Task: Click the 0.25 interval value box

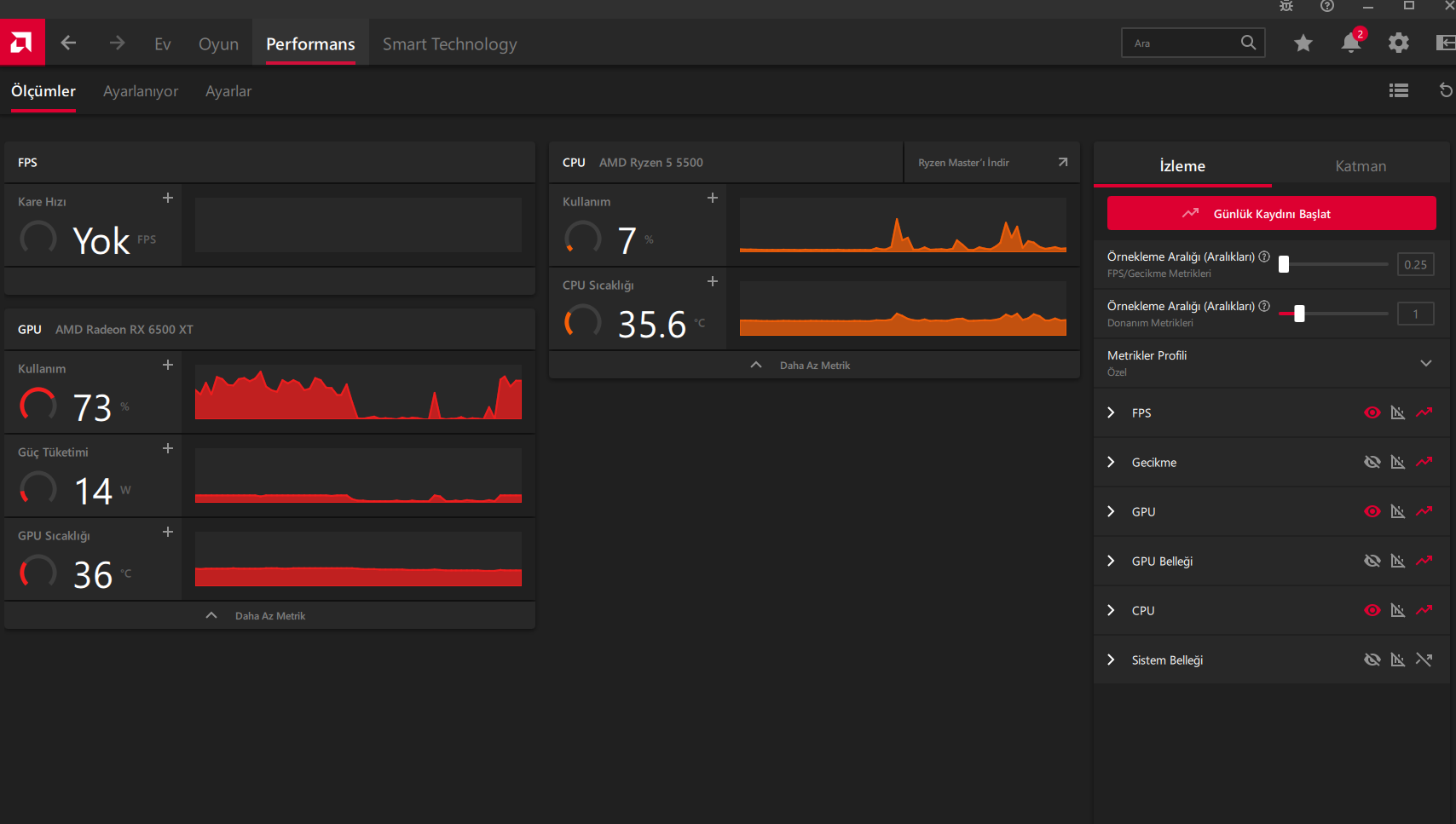Action: (x=1415, y=264)
